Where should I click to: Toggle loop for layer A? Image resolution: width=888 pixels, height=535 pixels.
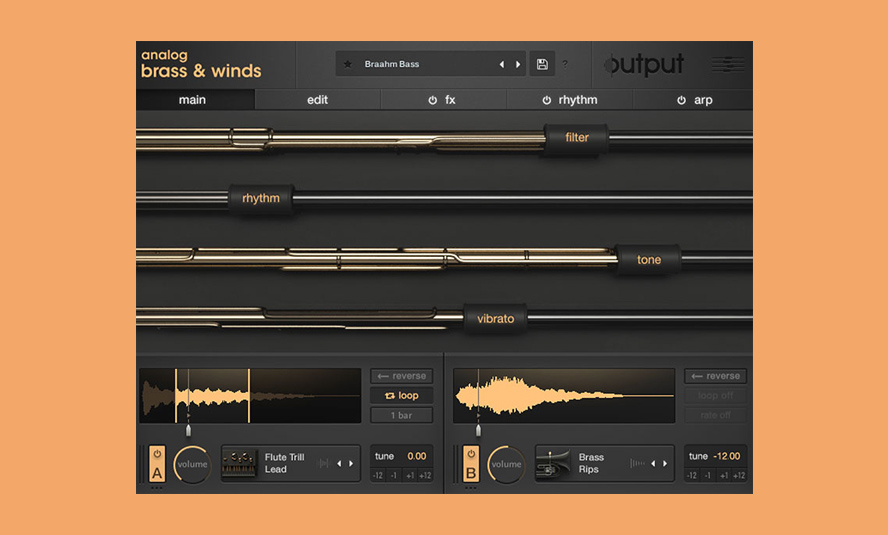click(402, 396)
